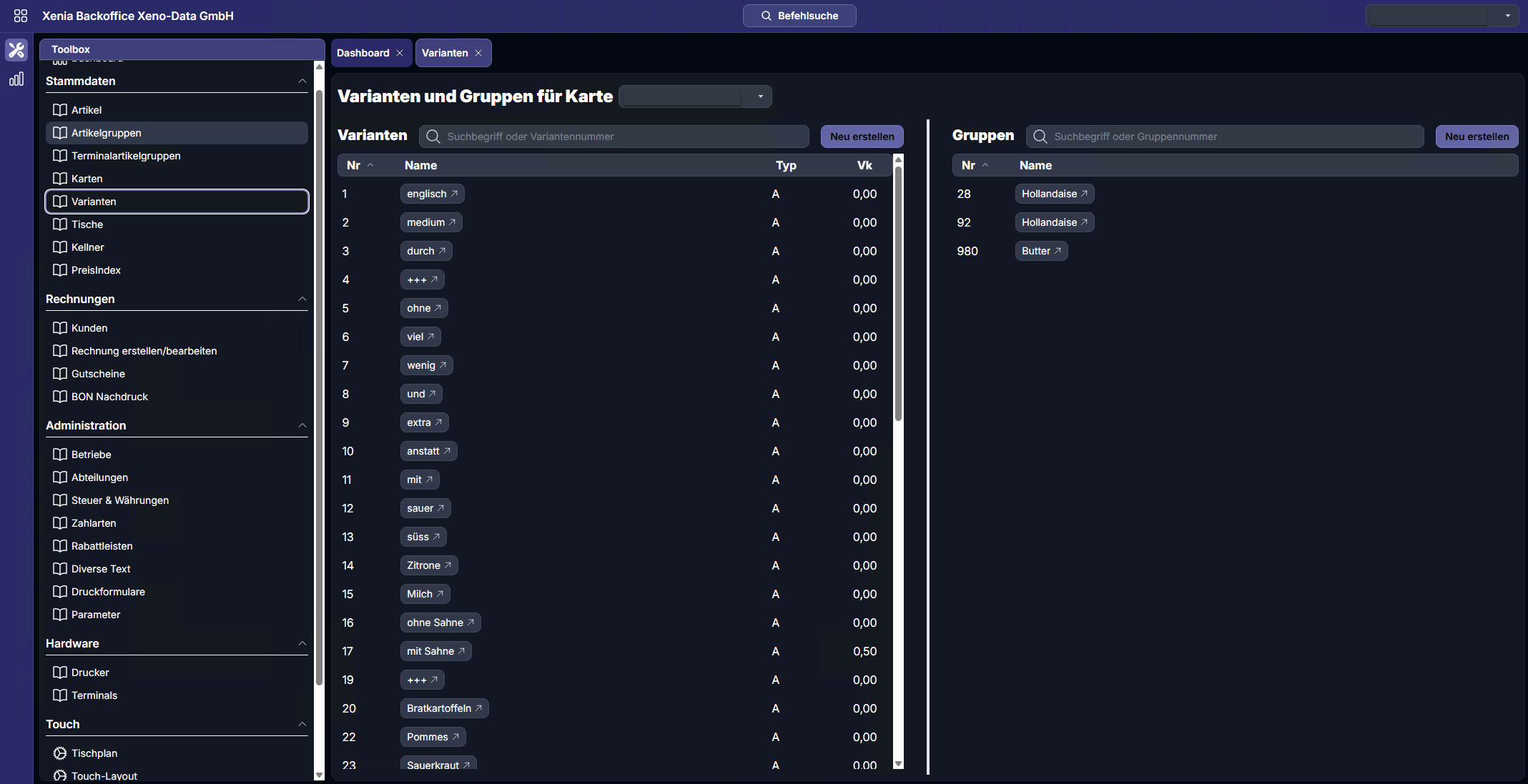The image size is (1528, 784).
Task: Collapse the Rechnungen section chevron
Action: click(x=302, y=299)
